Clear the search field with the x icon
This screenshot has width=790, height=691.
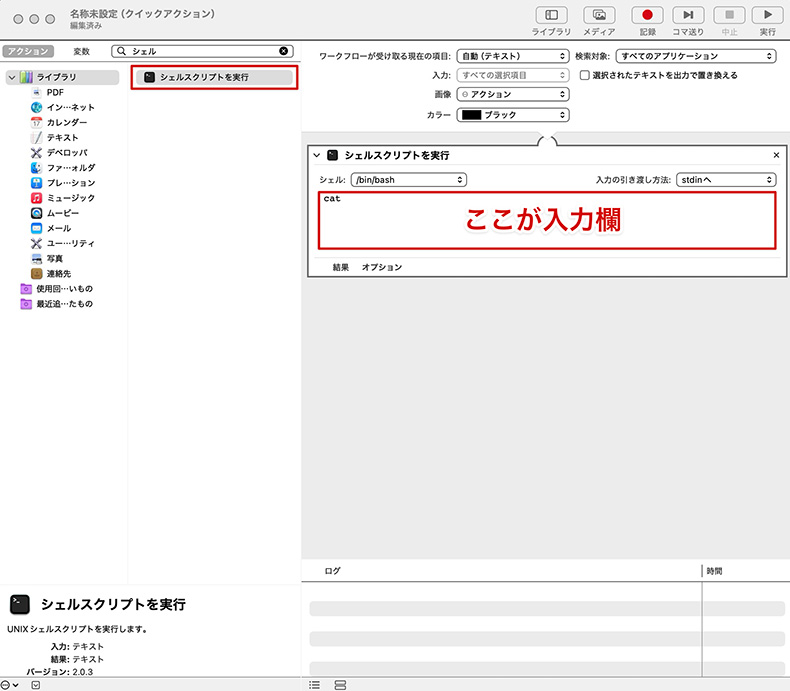(284, 51)
